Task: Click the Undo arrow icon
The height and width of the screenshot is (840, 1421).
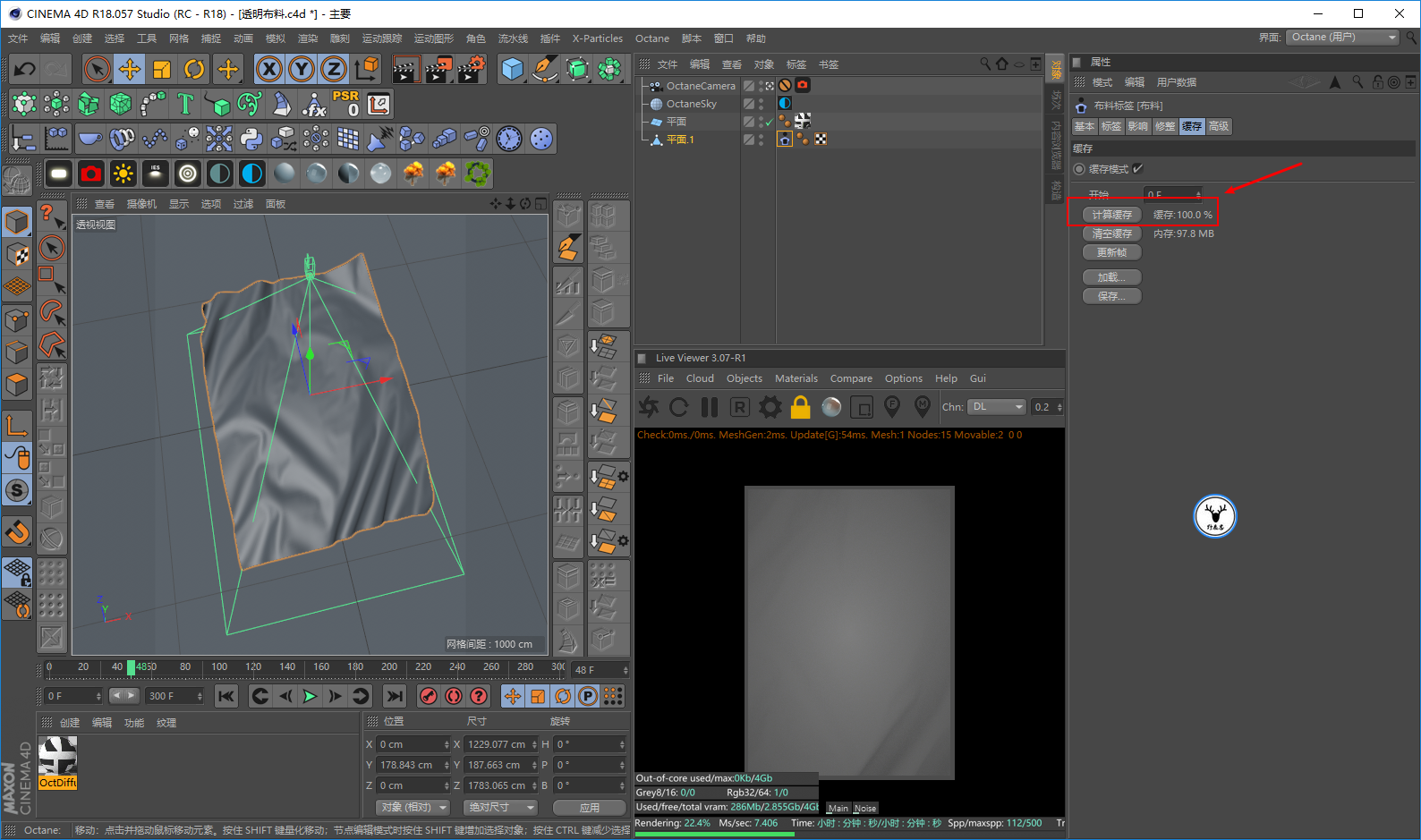Action: click(x=25, y=69)
